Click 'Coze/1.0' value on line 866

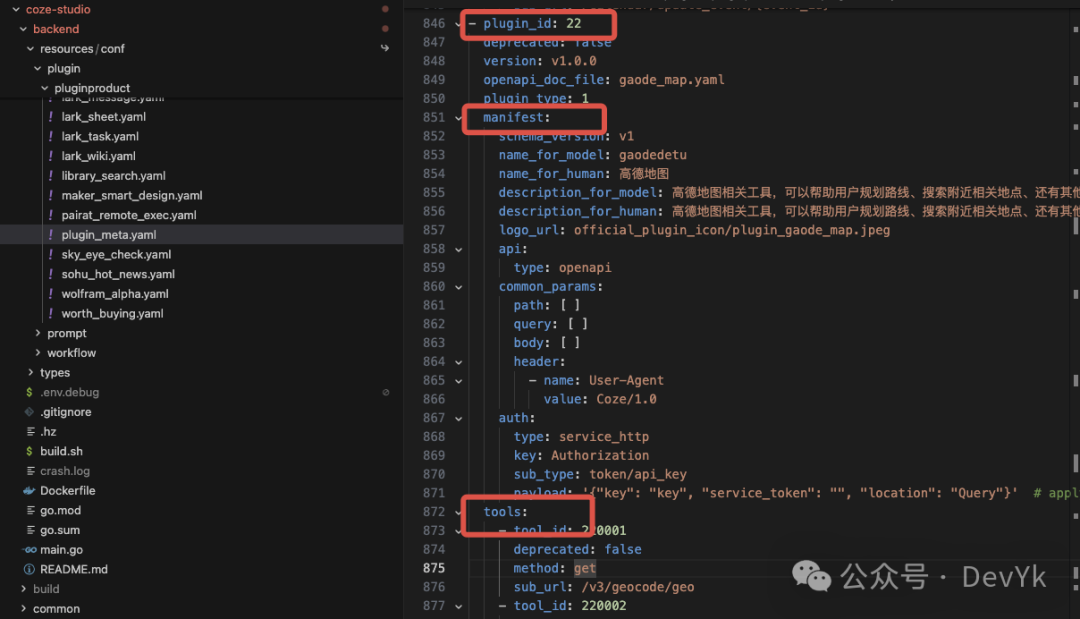(626, 399)
